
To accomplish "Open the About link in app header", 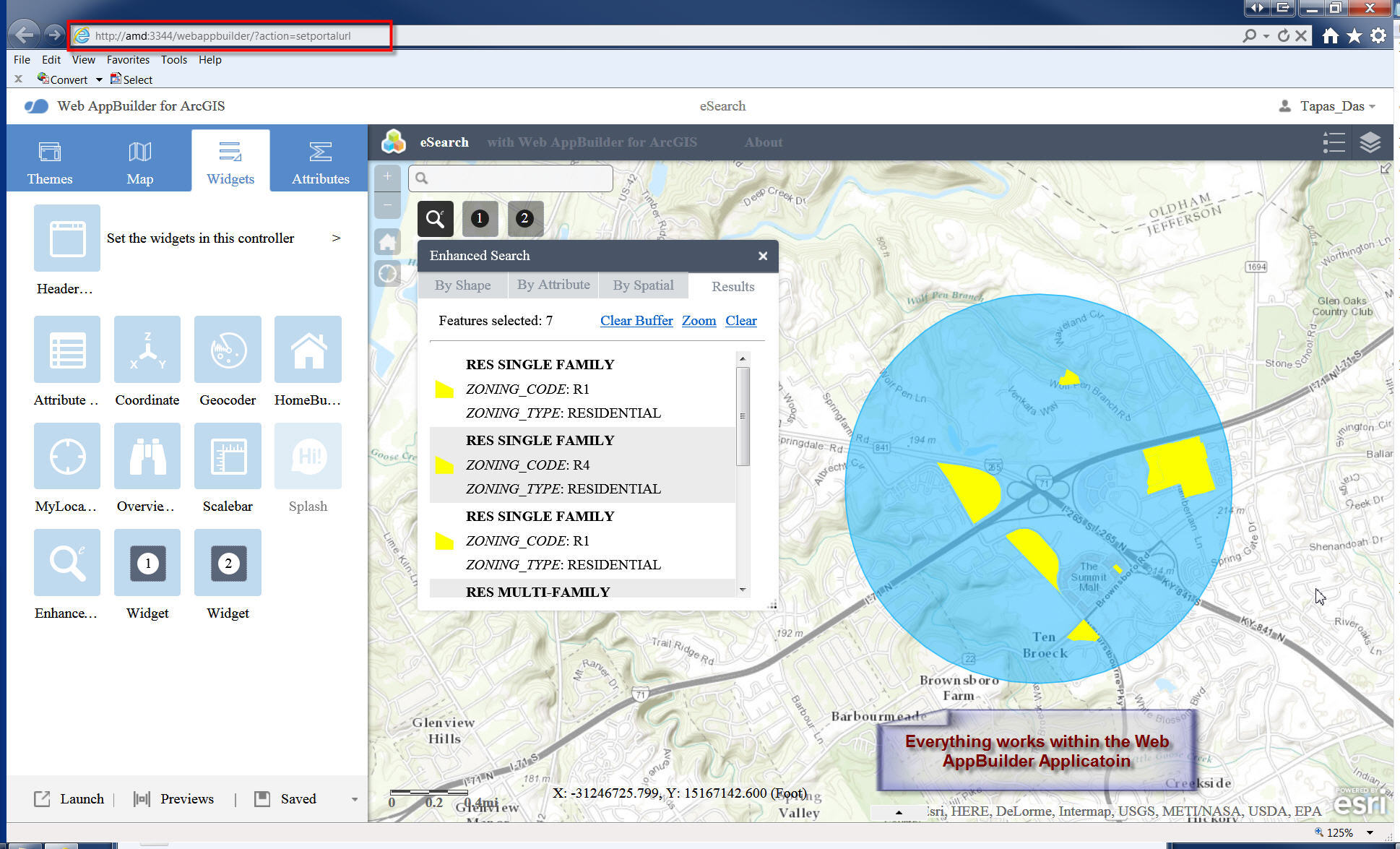I will pos(764,142).
